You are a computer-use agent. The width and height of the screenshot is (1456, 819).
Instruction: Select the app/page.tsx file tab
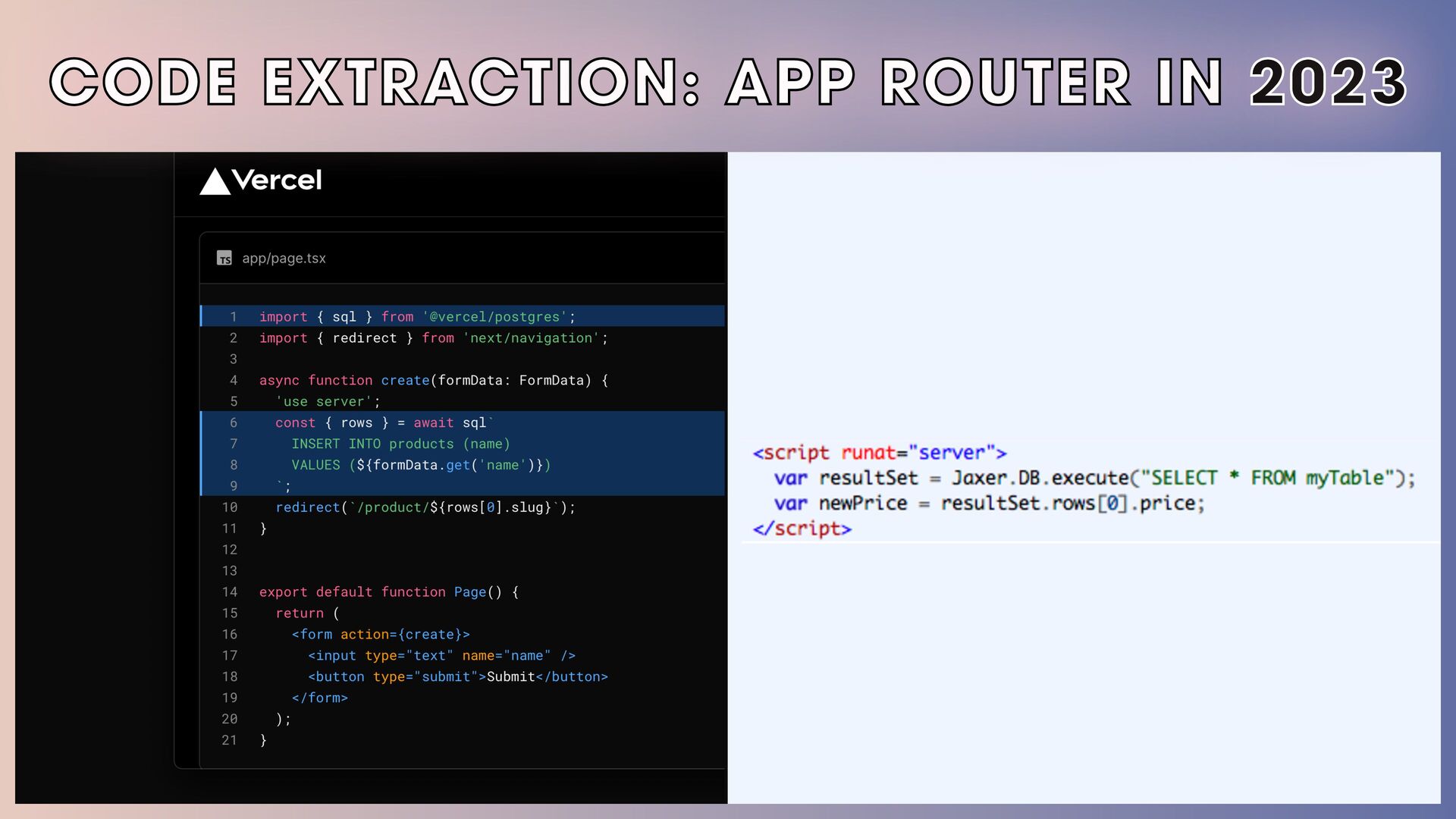[x=284, y=259]
